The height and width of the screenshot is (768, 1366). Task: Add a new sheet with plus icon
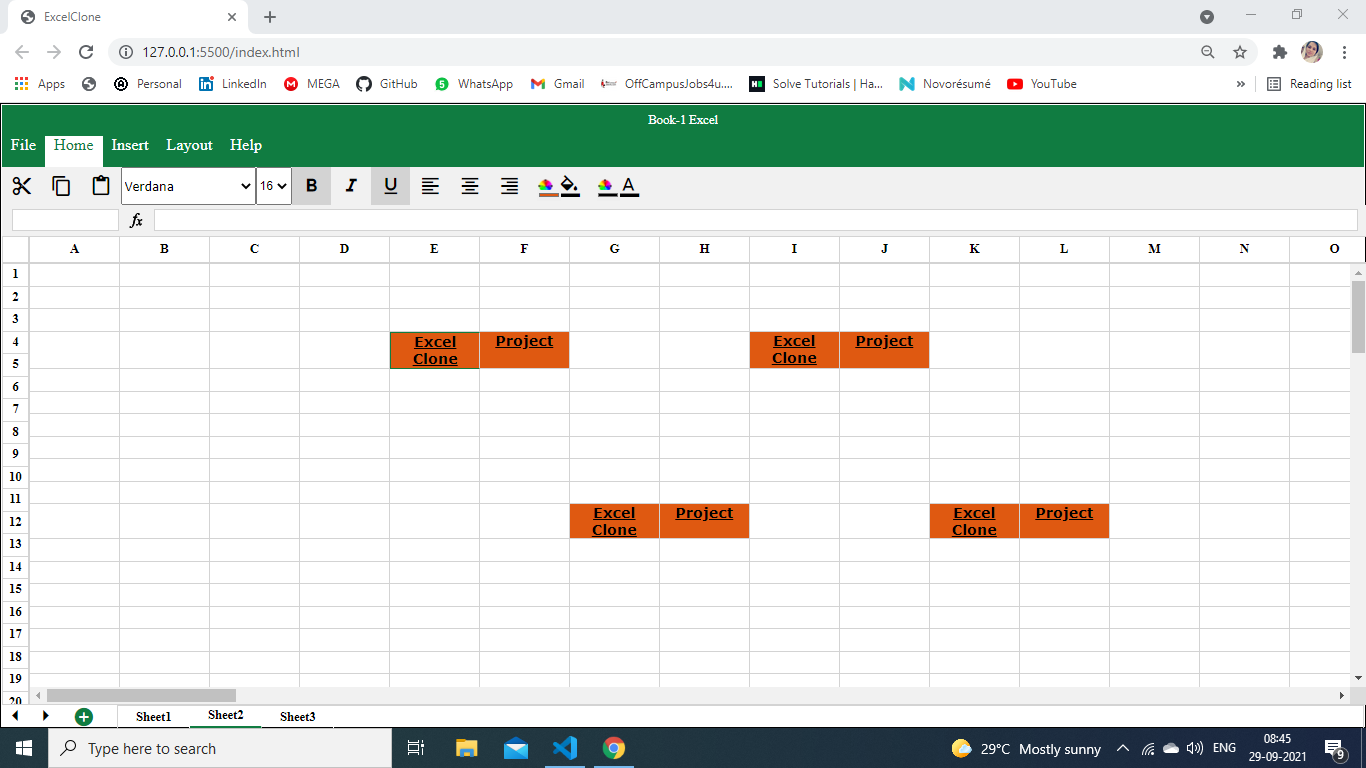84,716
